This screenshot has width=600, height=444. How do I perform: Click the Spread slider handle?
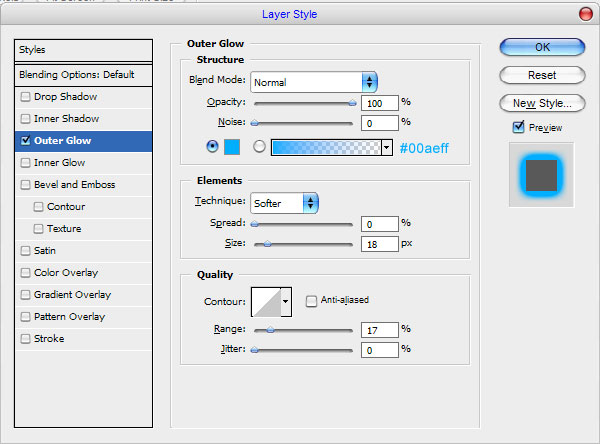point(254,224)
